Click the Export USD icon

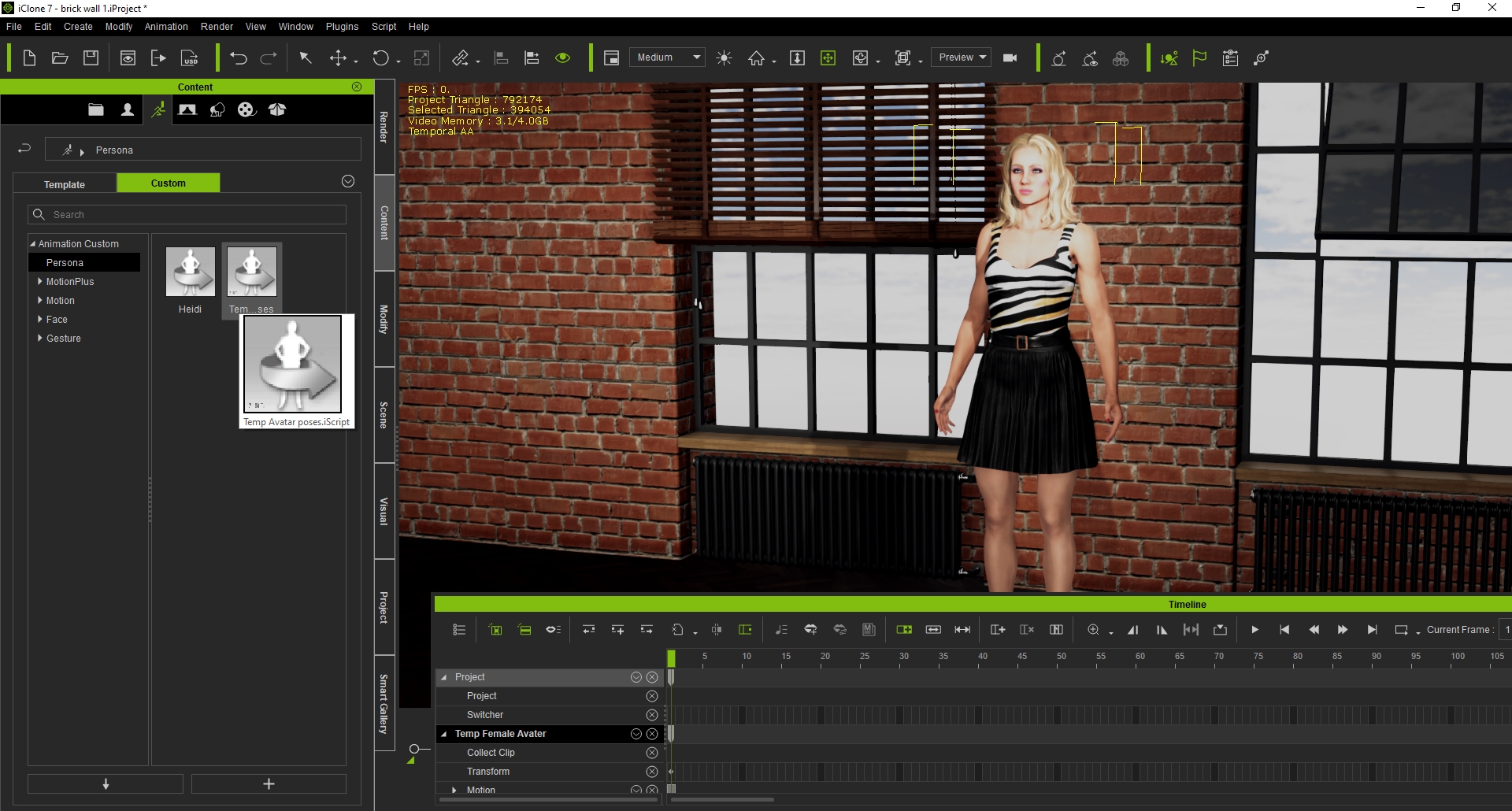[190, 57]
